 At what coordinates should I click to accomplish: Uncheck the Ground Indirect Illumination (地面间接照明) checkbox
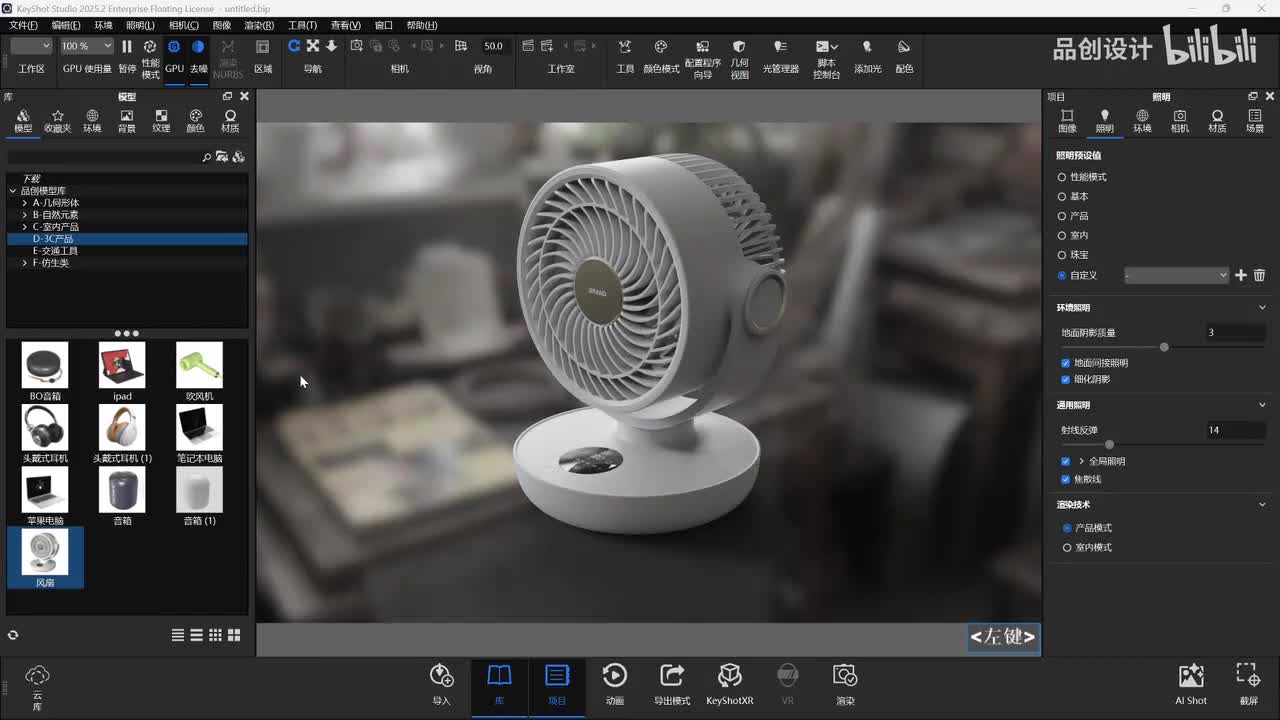1065,363
